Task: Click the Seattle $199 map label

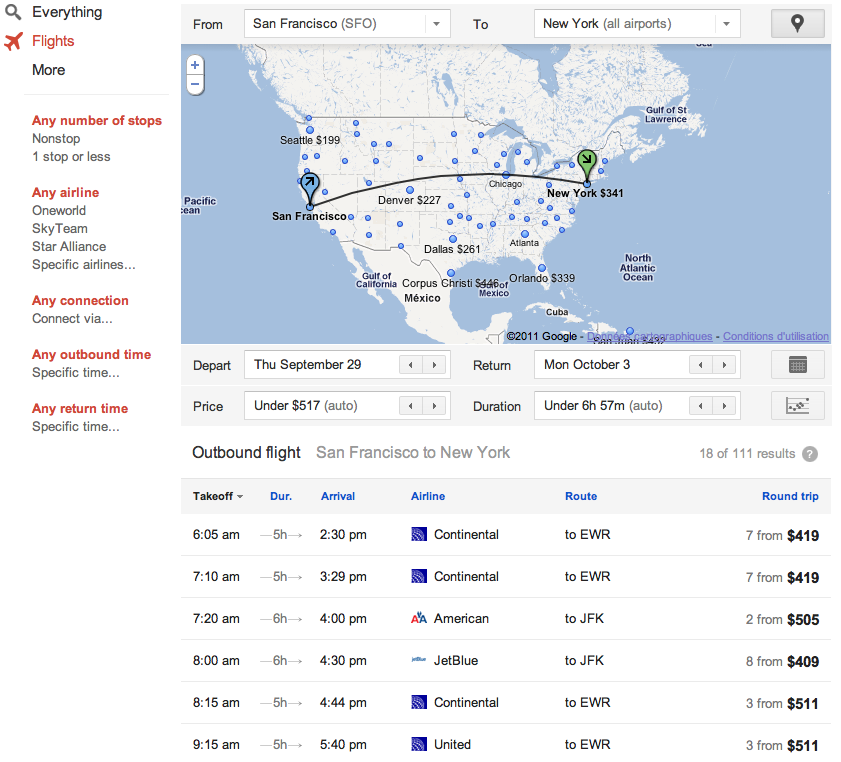Action: [310, 140]
